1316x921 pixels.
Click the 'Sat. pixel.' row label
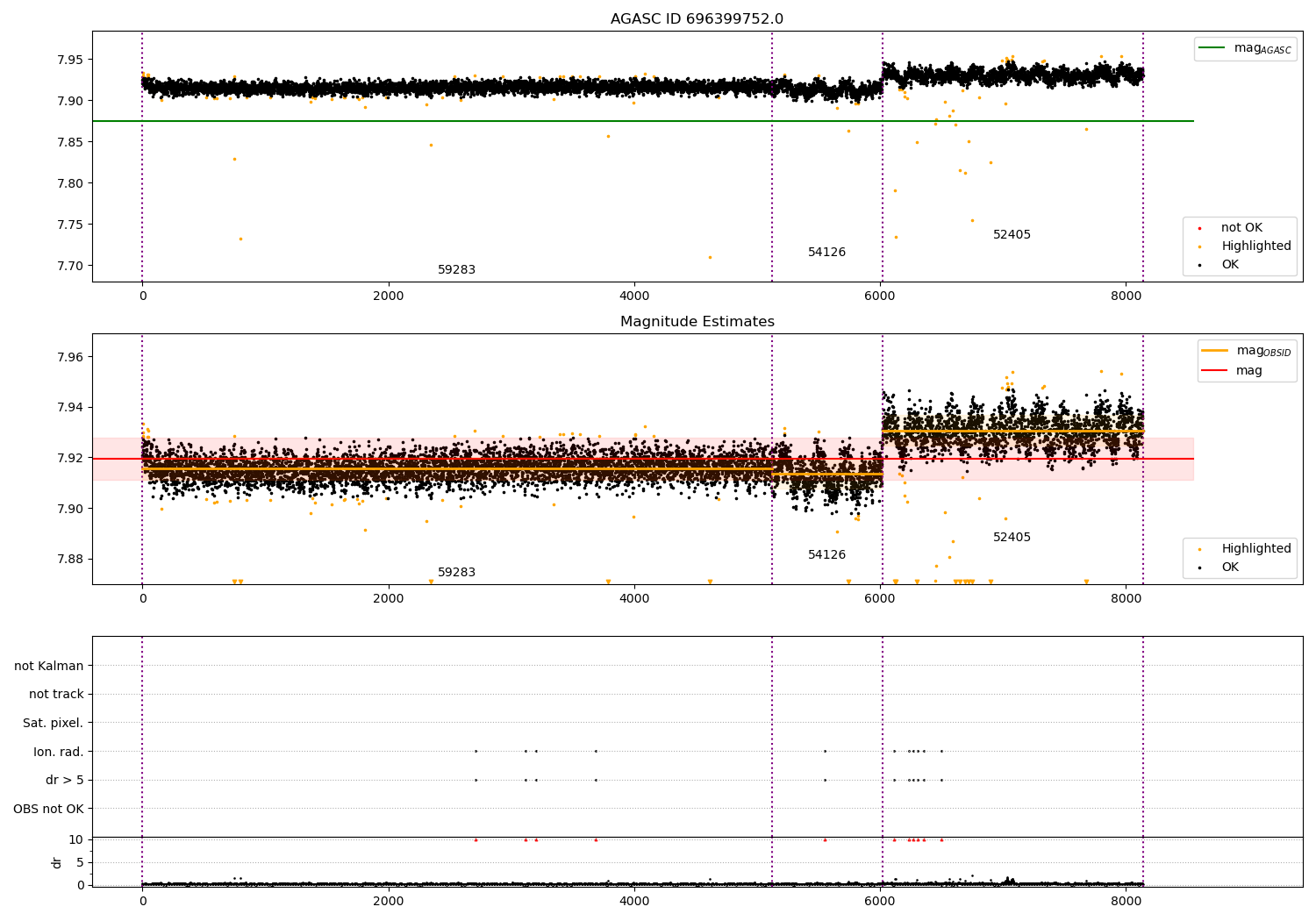pos(54,724)
